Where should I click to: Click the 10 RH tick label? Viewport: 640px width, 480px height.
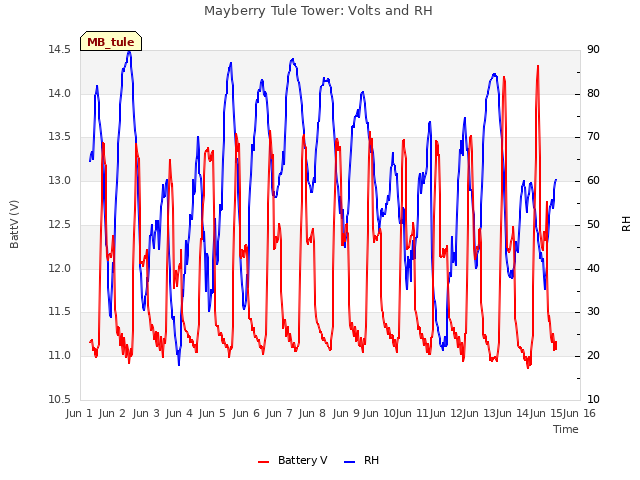(593, 399)
